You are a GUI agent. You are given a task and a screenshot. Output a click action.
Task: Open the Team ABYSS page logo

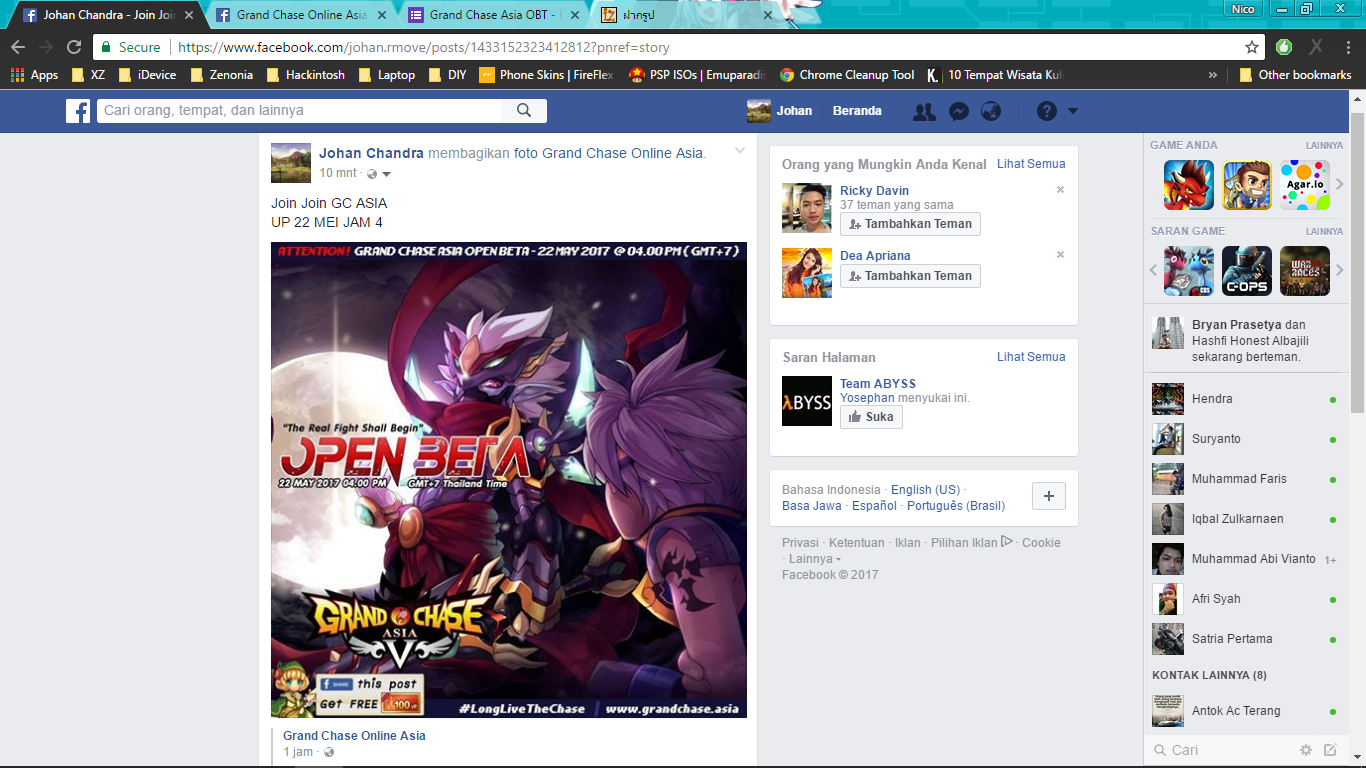click(807, 401)
